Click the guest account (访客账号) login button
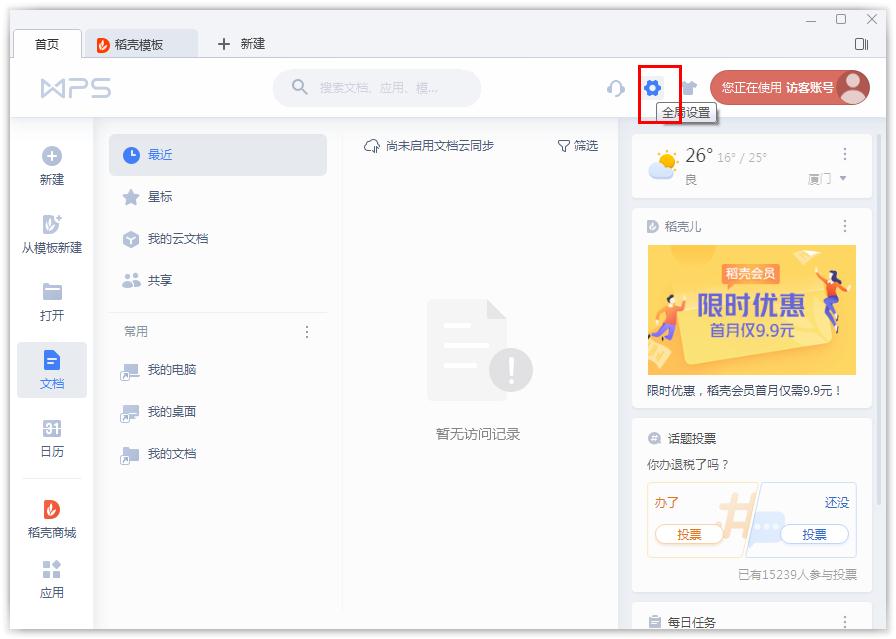This screenshot has width=896, height=639. point(788,88)
